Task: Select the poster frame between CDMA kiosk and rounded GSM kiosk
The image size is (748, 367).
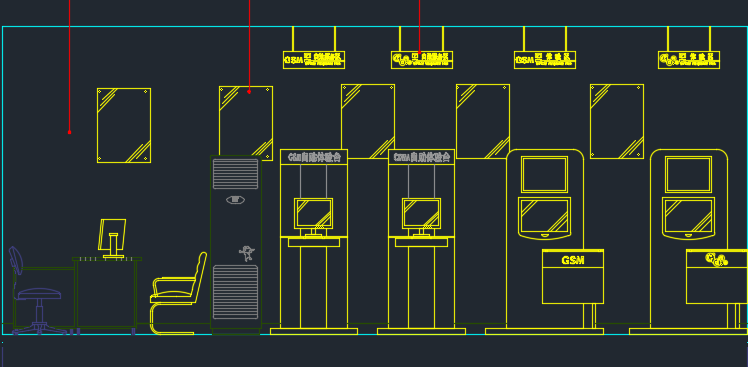Action: point(483,121)
